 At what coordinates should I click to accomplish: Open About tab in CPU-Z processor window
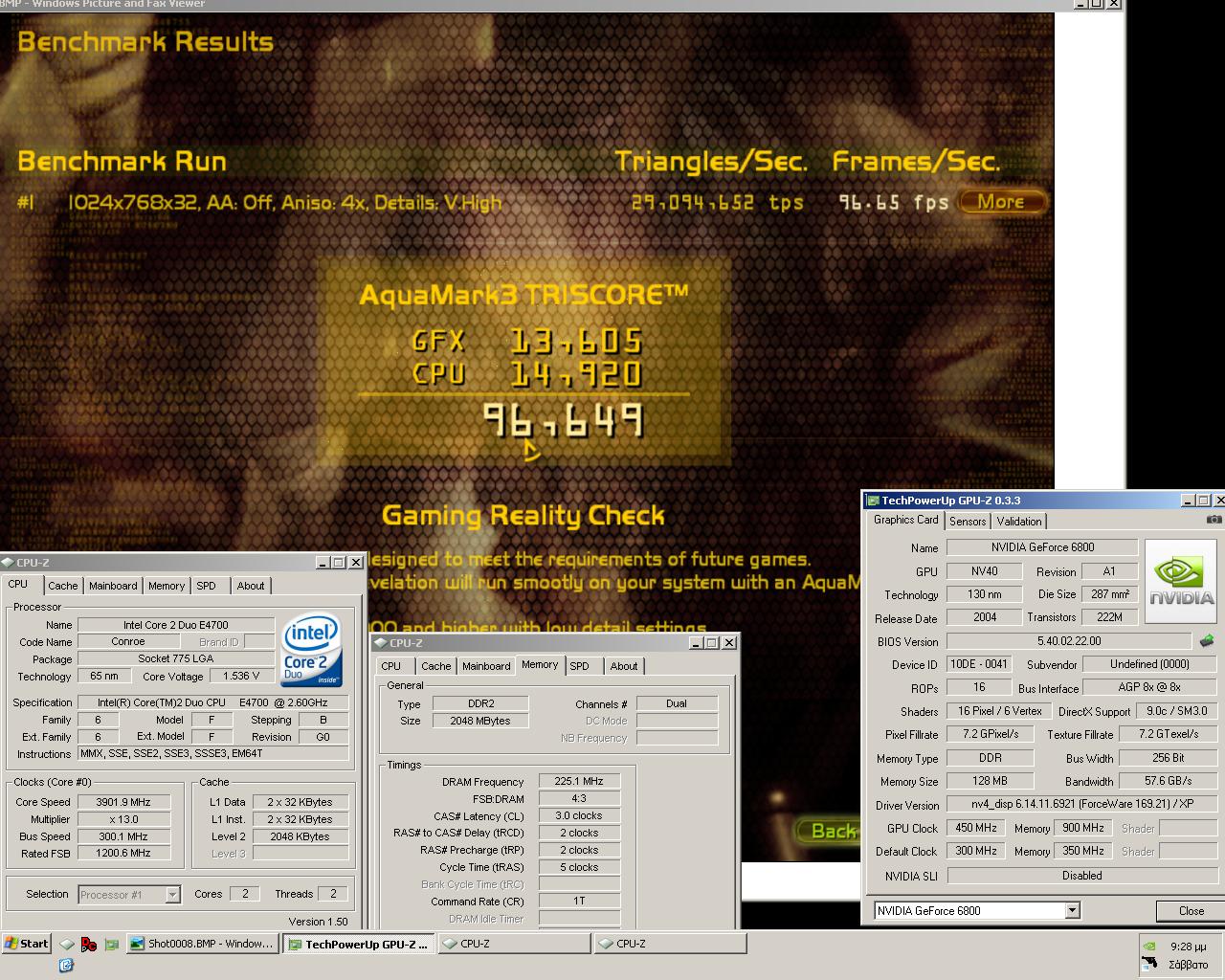click(251, 586)
